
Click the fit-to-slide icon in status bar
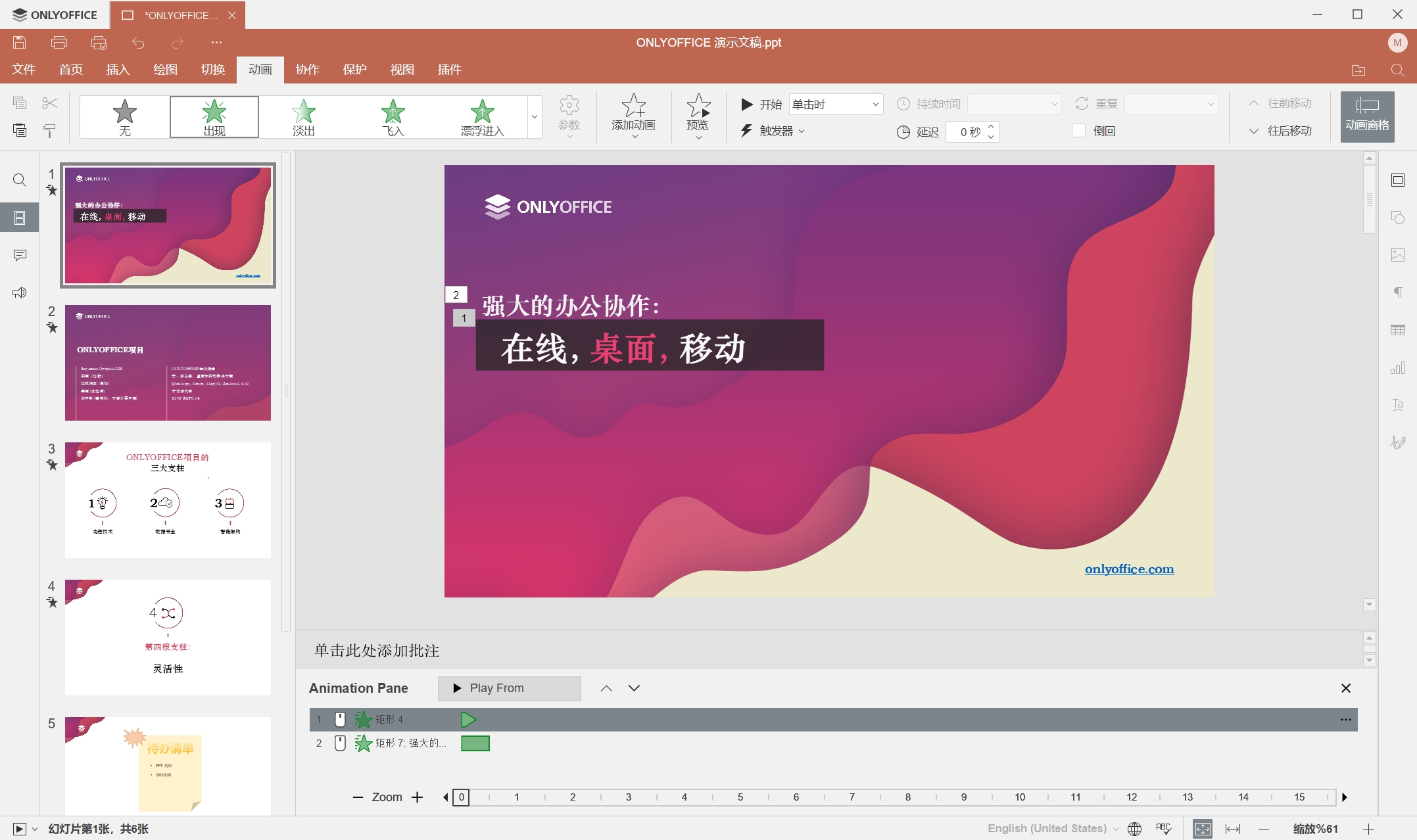(1203, 829)
